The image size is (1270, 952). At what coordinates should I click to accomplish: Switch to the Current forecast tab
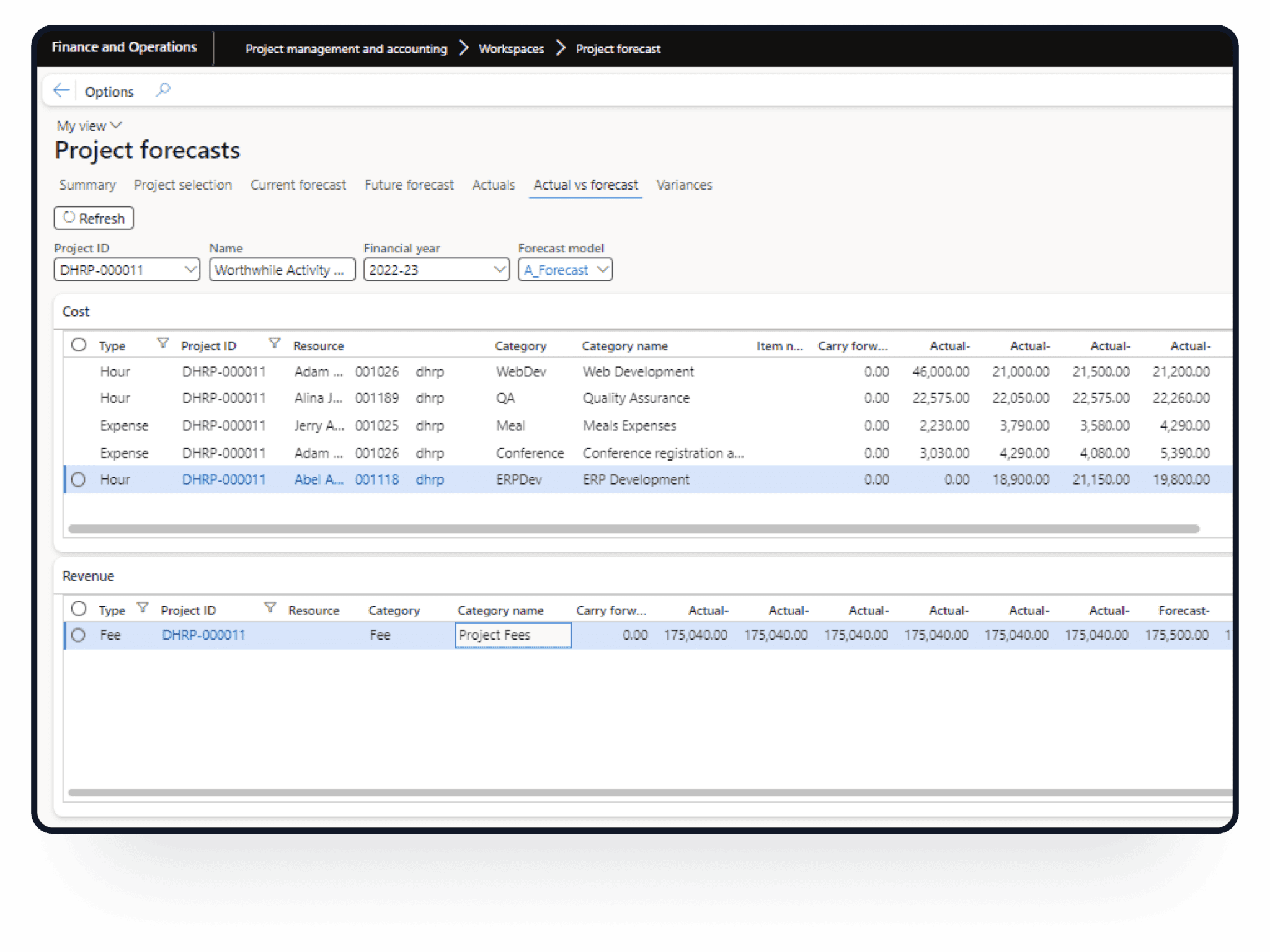[298, 185]
